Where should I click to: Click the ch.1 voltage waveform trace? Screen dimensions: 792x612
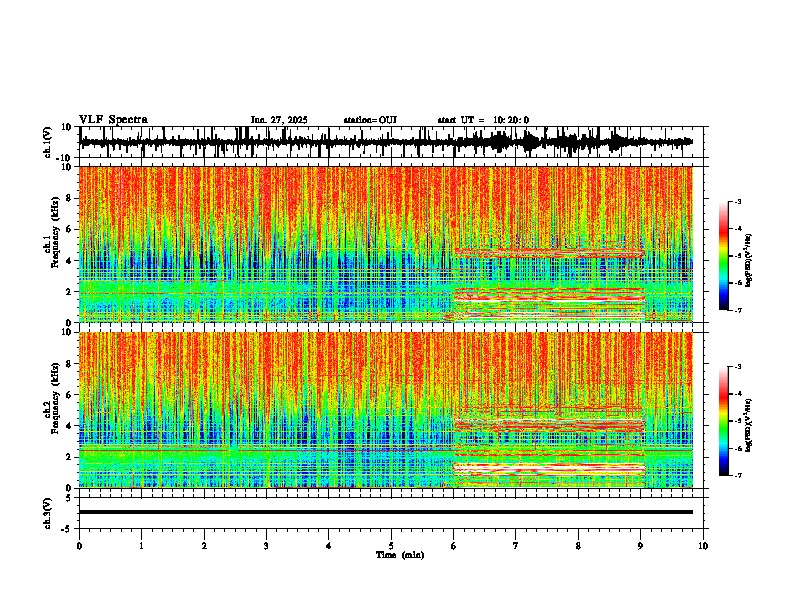pos(386,142)
